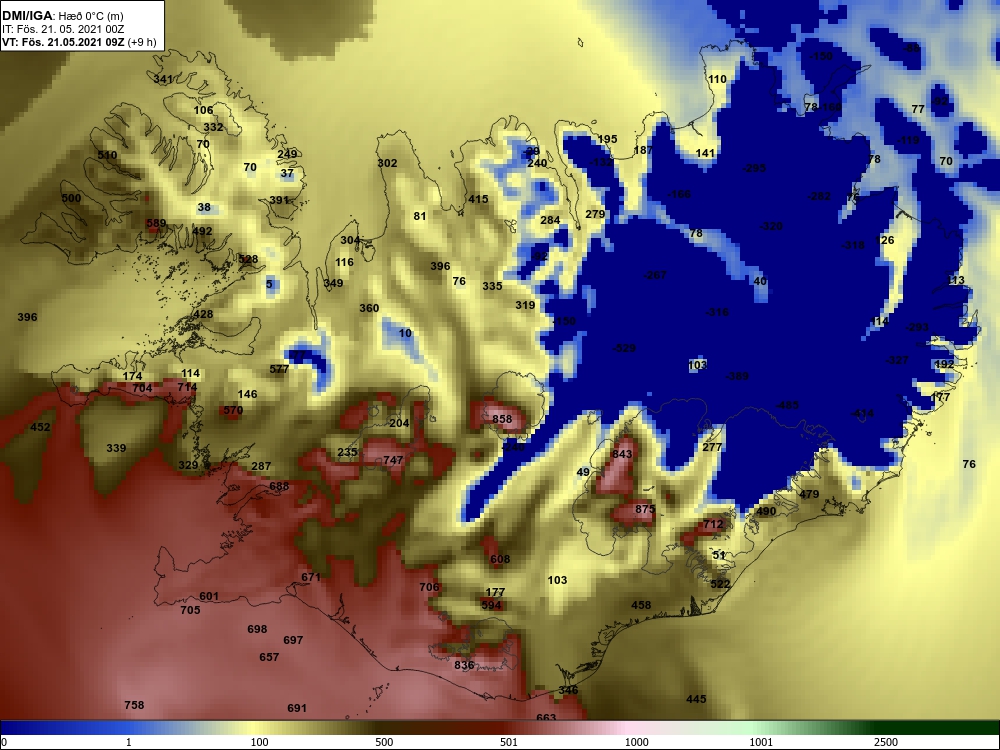Click the map value '141'

pyautogui.click(x=705, y=153)
